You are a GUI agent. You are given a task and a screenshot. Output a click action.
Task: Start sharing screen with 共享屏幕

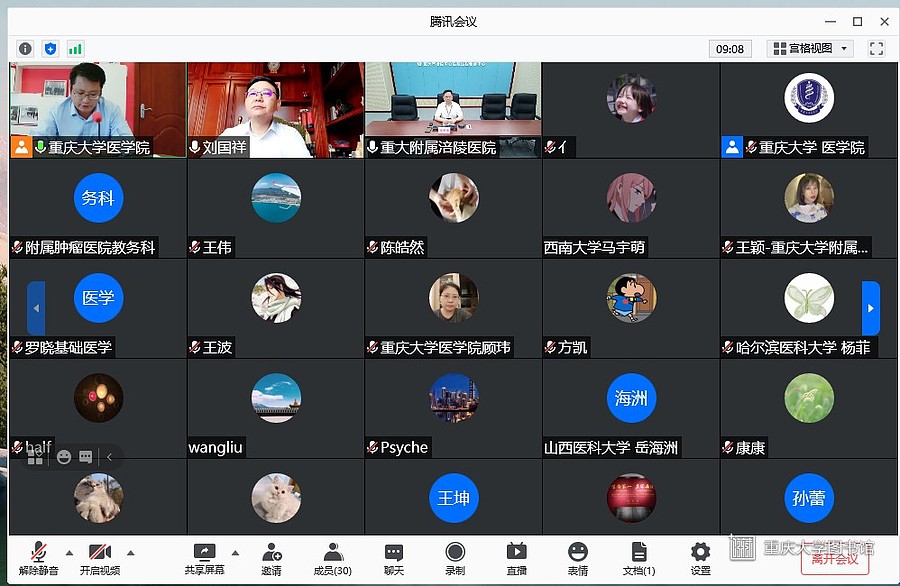204,558
